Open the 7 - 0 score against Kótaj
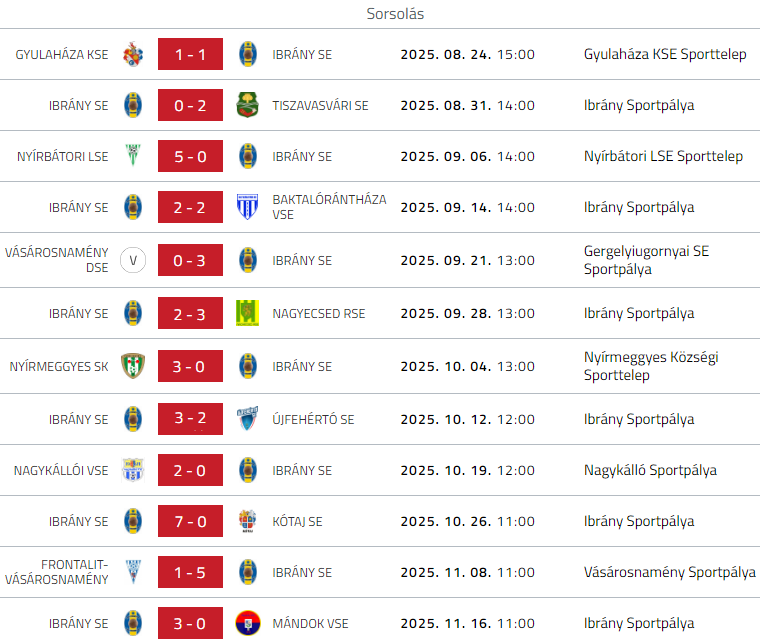Screen dimensions: 760x640 190,521
